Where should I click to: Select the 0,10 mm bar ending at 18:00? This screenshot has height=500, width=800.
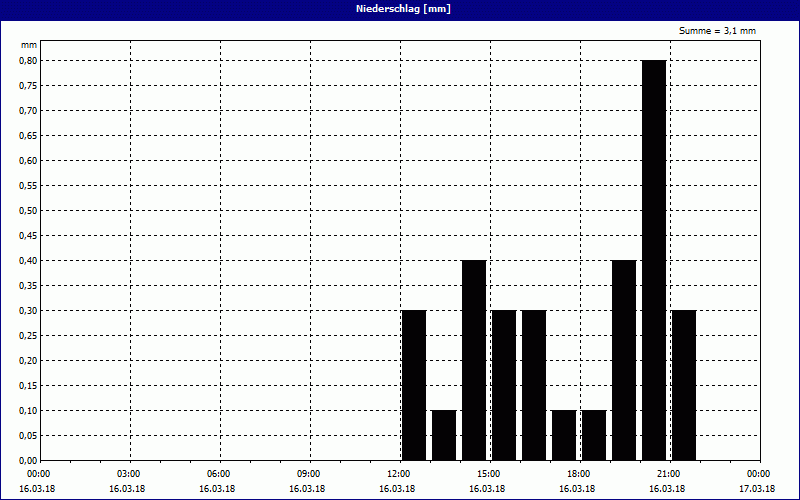(x=564, y=435)
